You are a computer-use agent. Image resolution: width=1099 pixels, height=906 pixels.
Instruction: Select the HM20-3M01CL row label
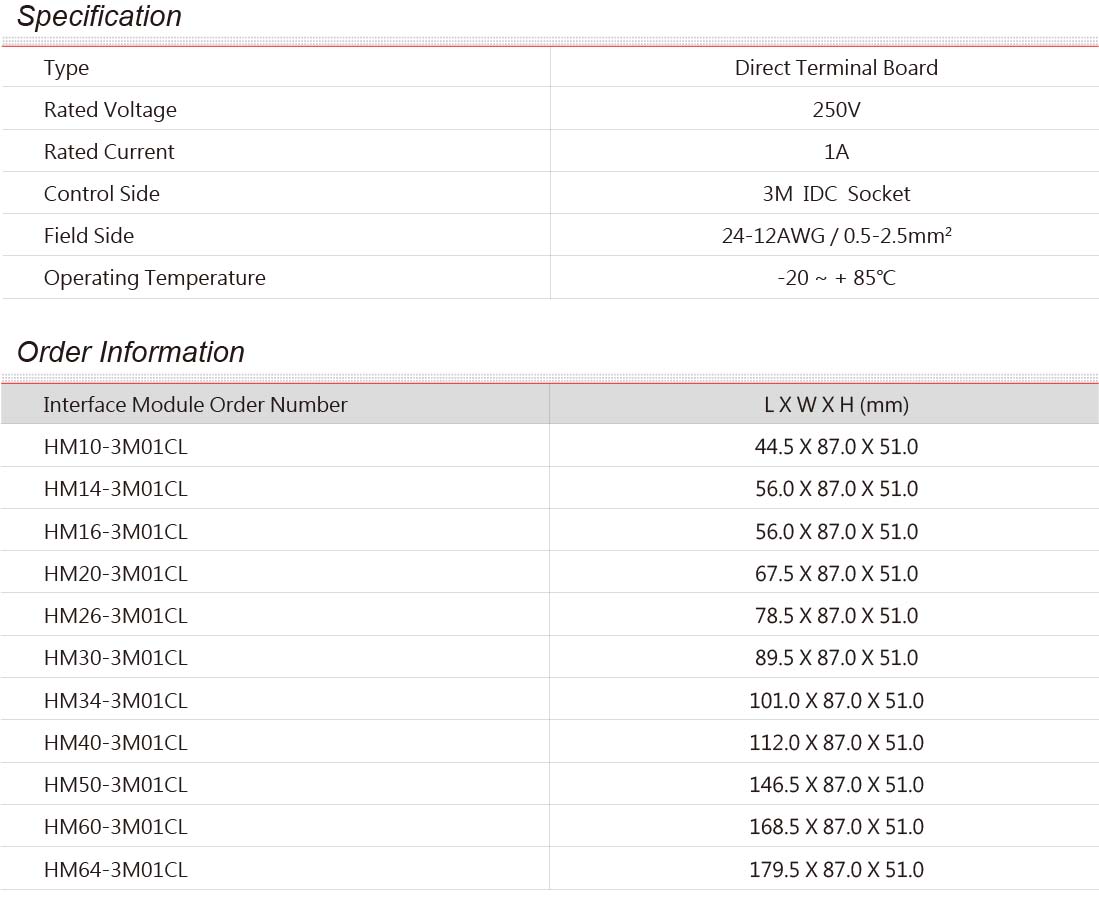coord(116,574)
